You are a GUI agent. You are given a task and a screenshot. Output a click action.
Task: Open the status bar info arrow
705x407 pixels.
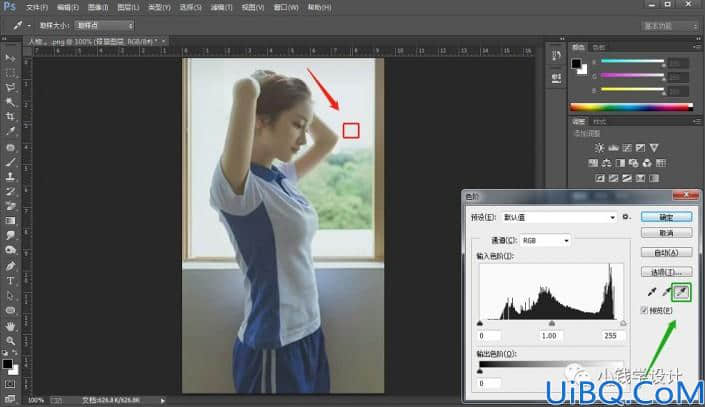pyautogui.click(x=163, y=400)
